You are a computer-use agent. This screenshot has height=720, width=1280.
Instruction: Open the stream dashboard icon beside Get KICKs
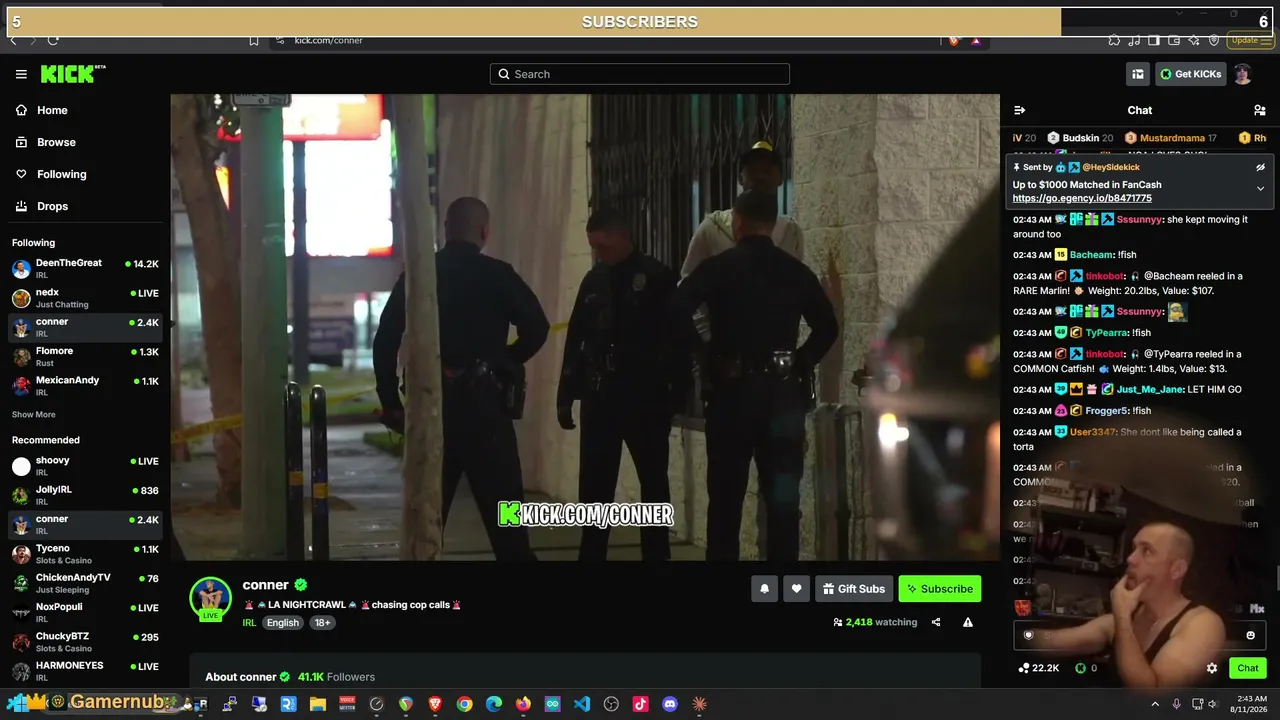[x=1138, y=74]
